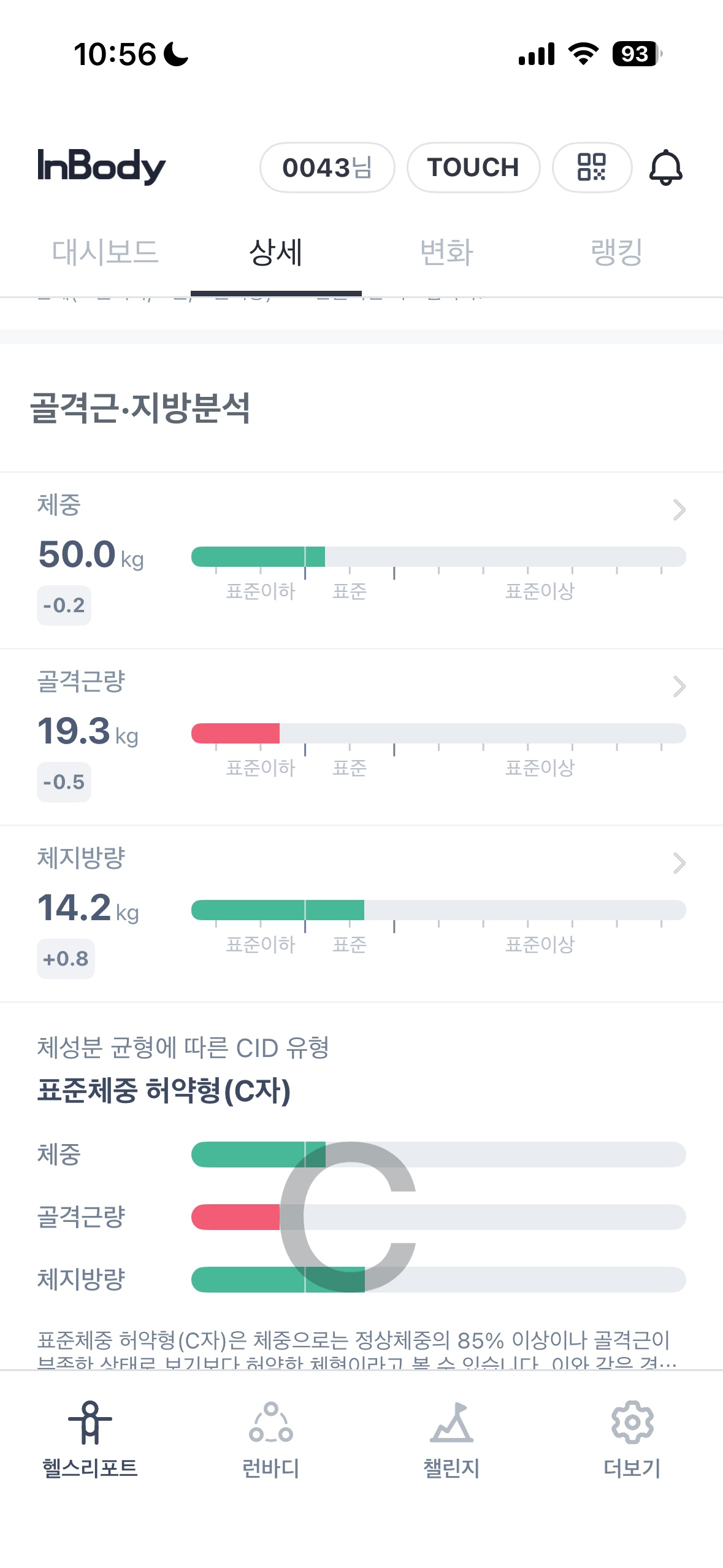Viewport: 723px width, 1568px height.
Task: Open 더보기 gear icon
Action: pos(632,1422)
